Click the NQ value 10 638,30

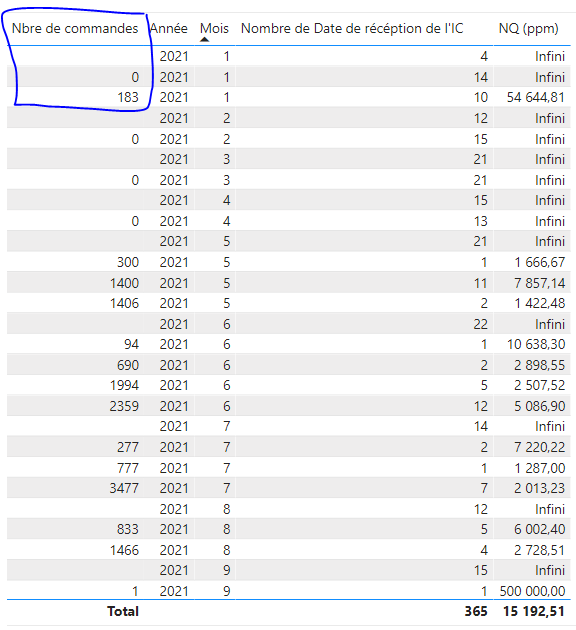(535, 344)
